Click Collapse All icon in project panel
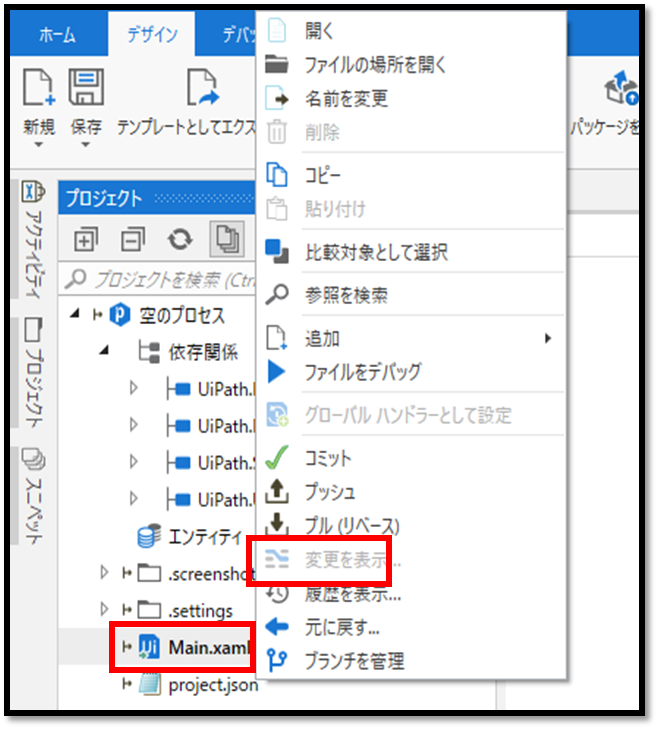The image size is (658, 729). pyautogui.click(x=133, y=239)
